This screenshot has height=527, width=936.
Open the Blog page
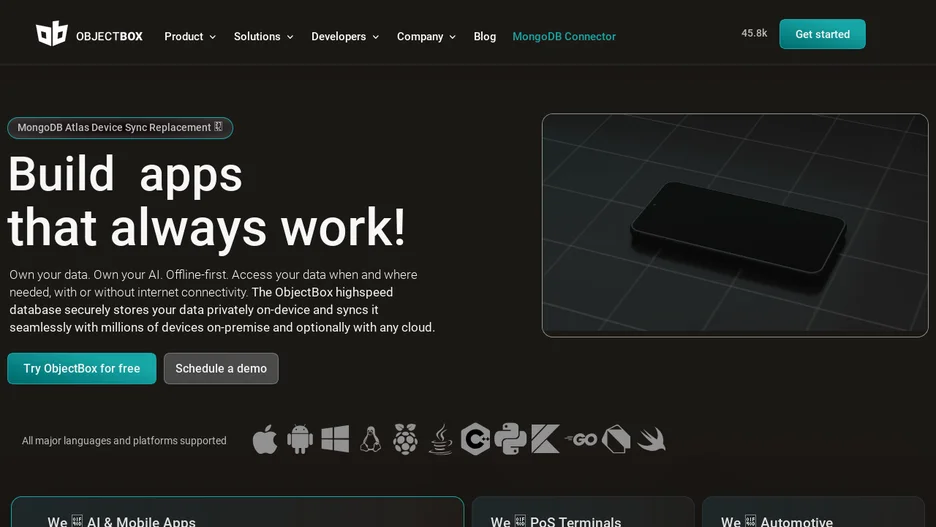click(x=485, y=36)
